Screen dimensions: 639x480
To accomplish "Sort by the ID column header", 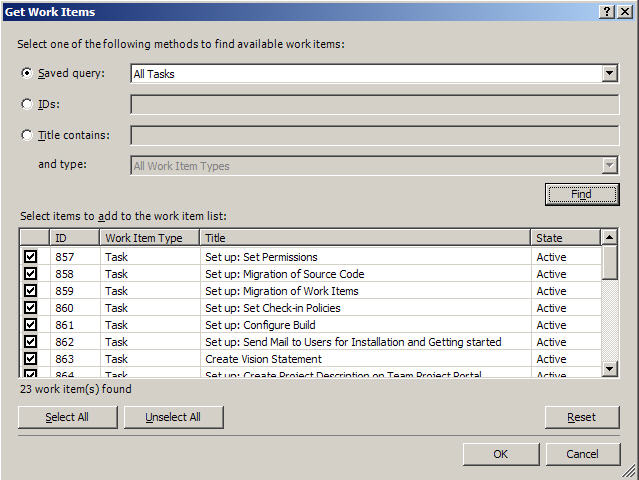I will pos(75,238).
